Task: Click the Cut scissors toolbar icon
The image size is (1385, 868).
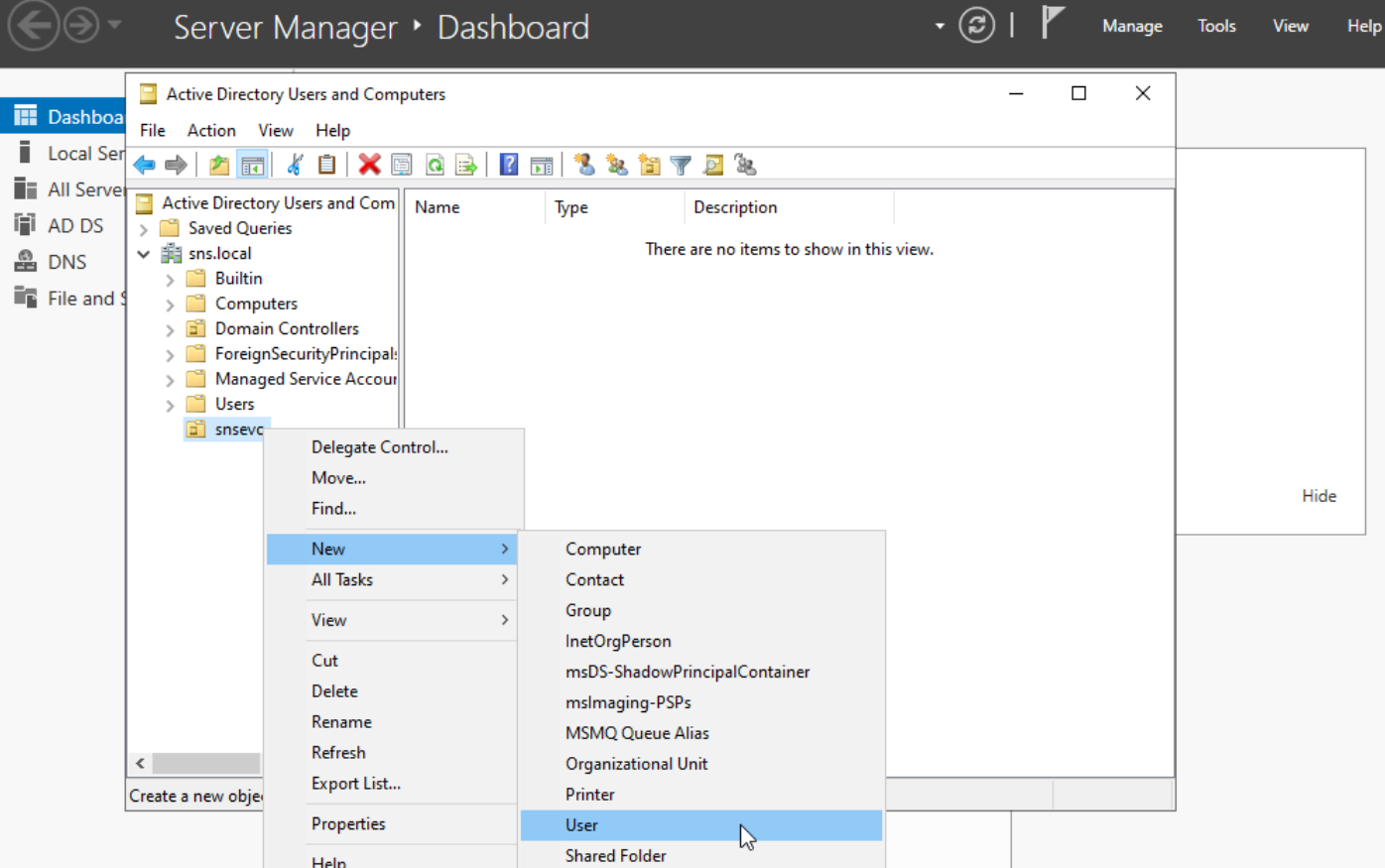Action: point(295,165)
